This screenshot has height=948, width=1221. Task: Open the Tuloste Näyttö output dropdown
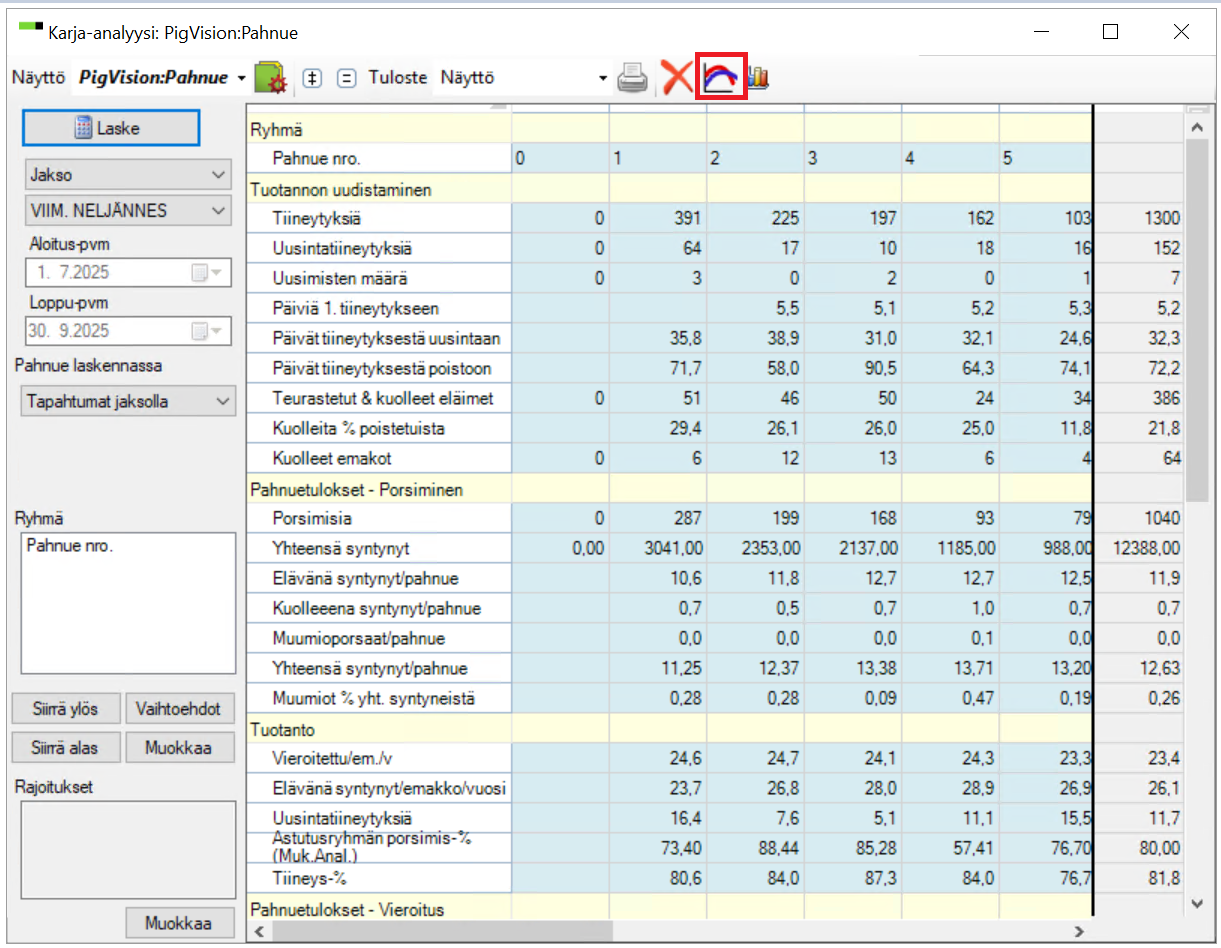point(603,78)
